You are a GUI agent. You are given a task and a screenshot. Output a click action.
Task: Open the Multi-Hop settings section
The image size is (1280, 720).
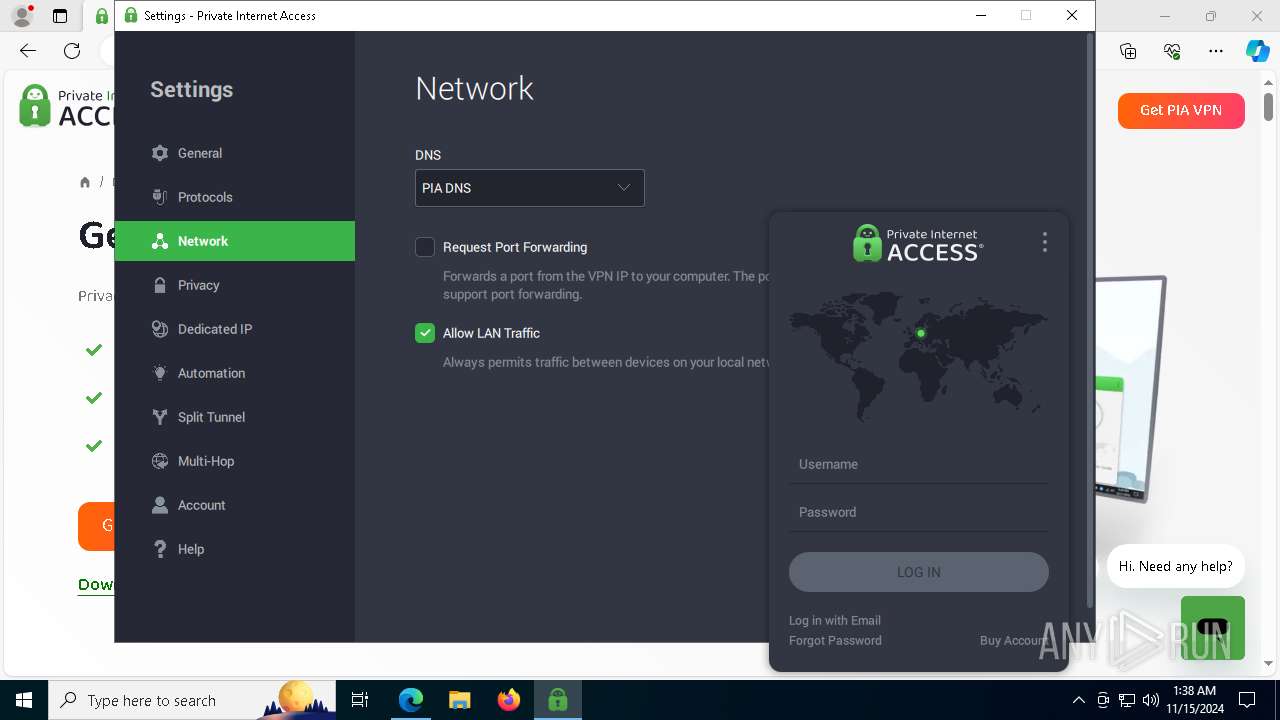[235, 461]
